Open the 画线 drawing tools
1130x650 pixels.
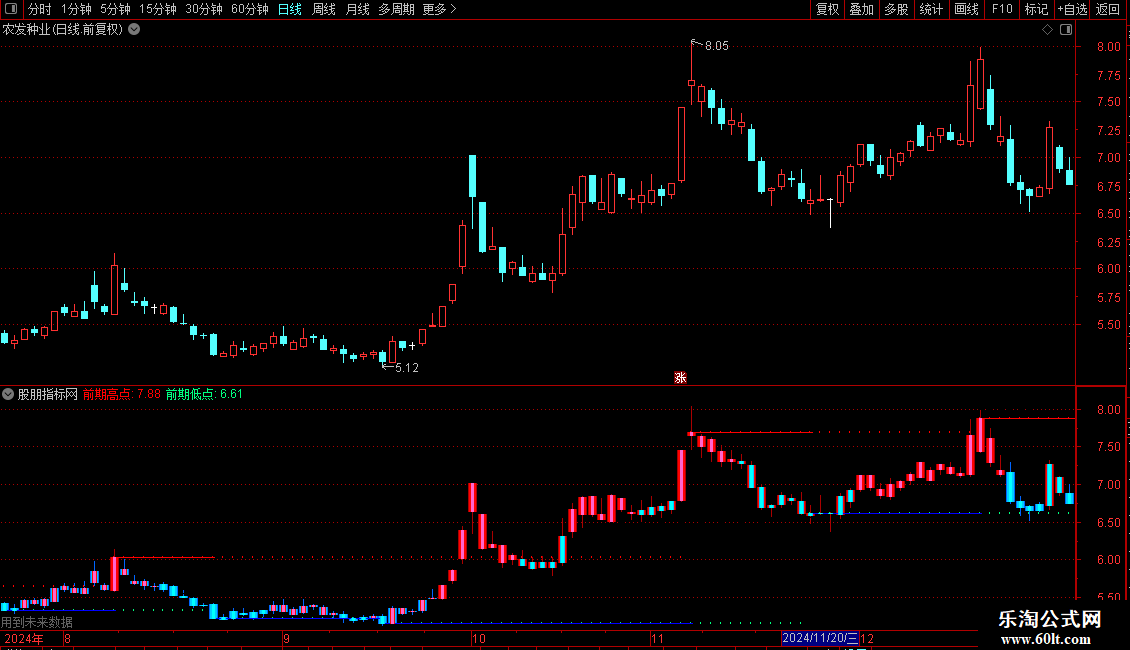pyautogui.click(x=966, y=9)
